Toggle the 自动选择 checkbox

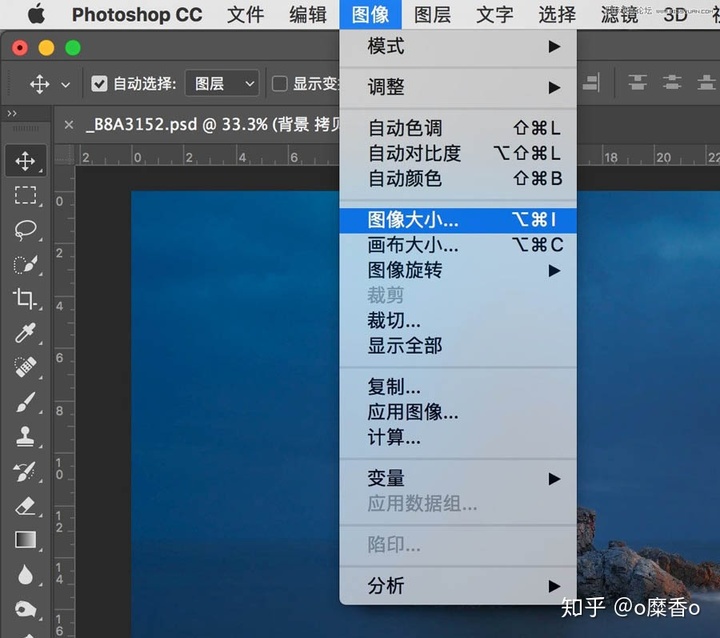tap(99, 84)
